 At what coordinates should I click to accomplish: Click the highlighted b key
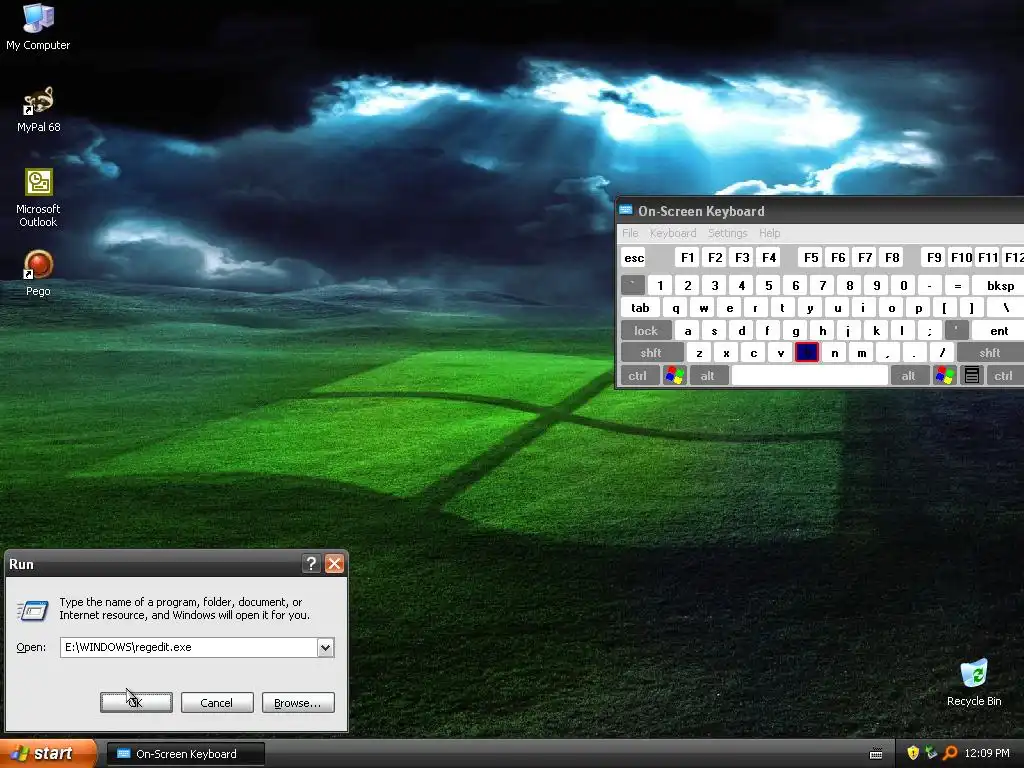pos(807,353)
